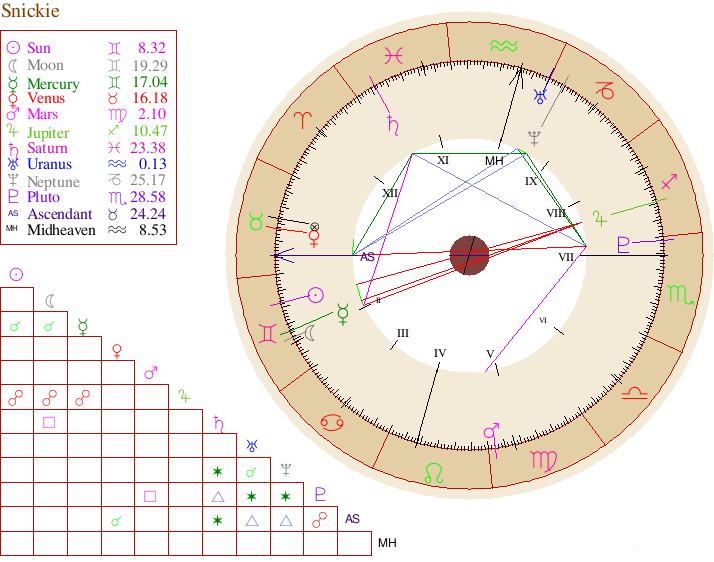
Task: Click the Moon crescent glyph in the legend
Action: point(13,66)
